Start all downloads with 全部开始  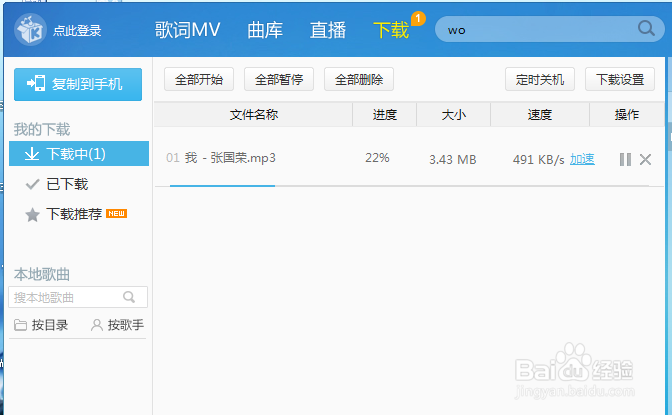[x=199, y=79]
